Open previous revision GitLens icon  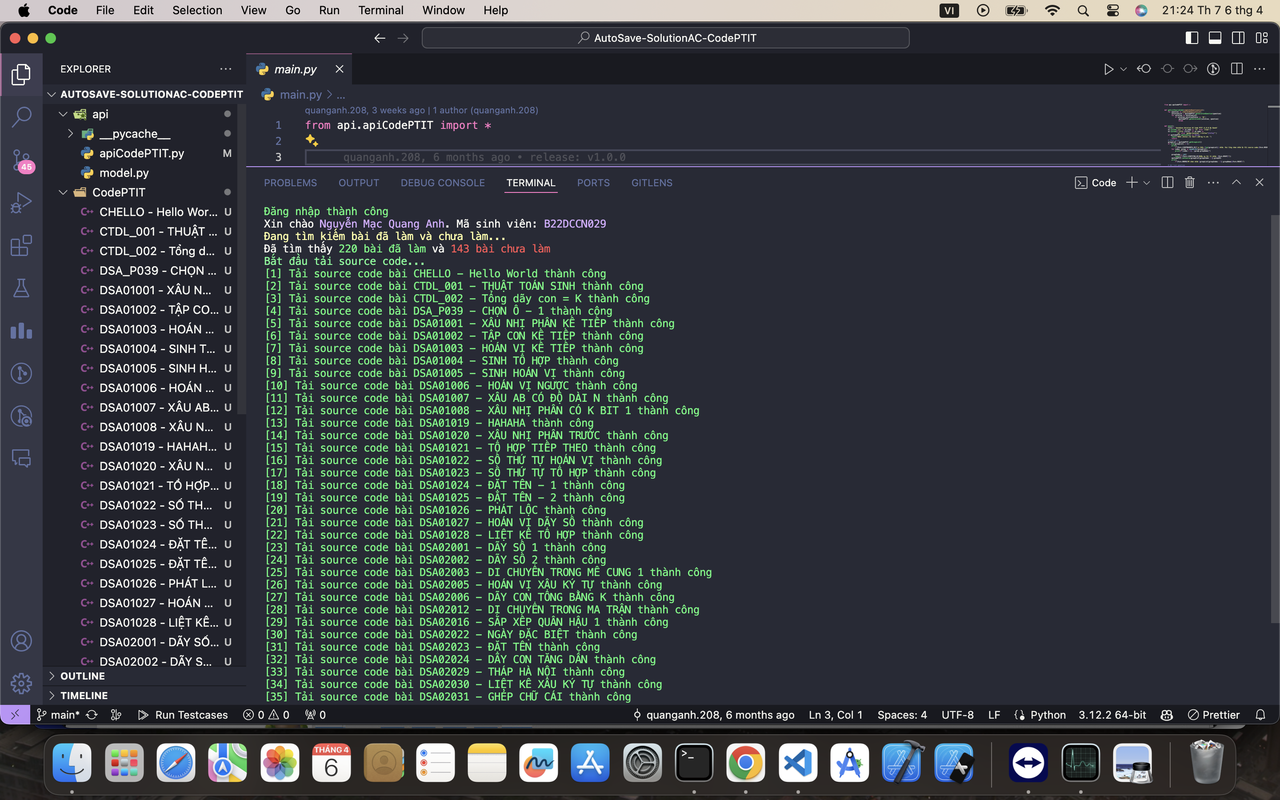(1144, 69)
